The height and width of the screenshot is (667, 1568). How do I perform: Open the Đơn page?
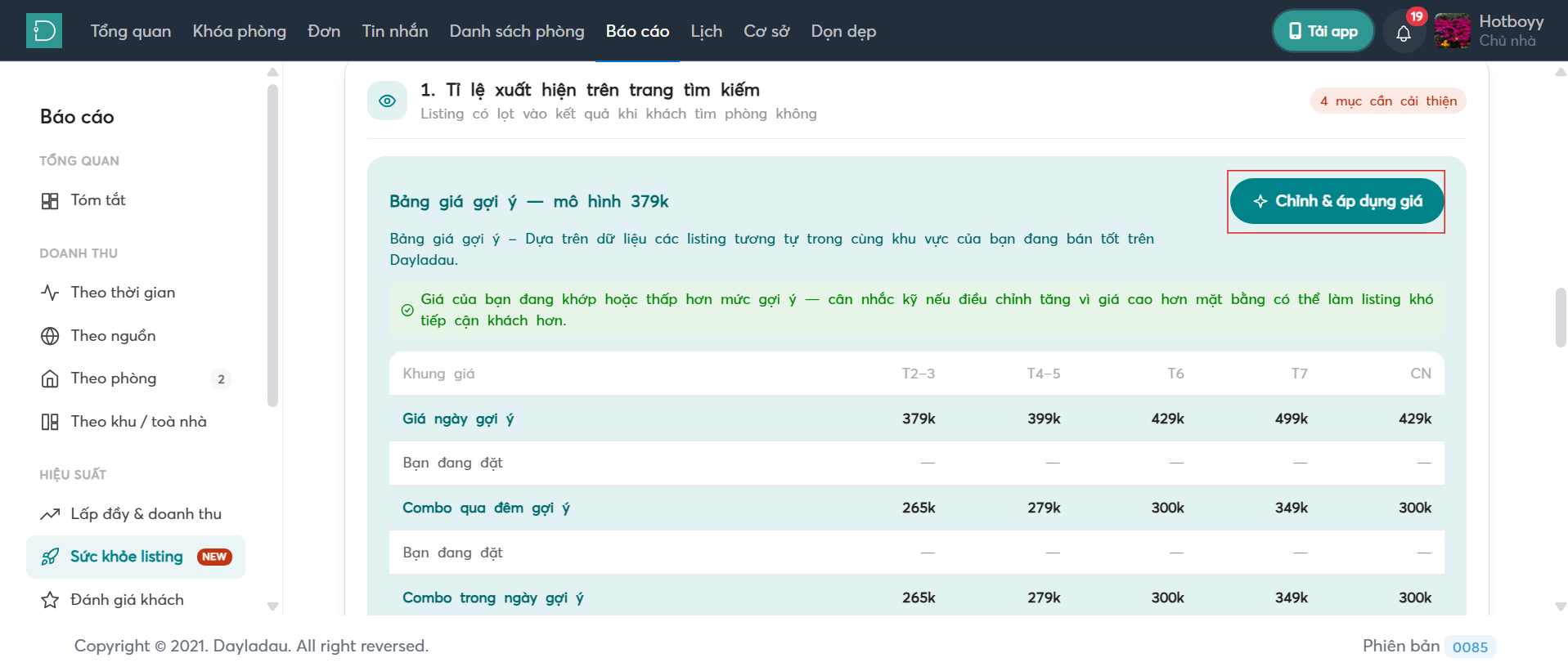point(324,31)
